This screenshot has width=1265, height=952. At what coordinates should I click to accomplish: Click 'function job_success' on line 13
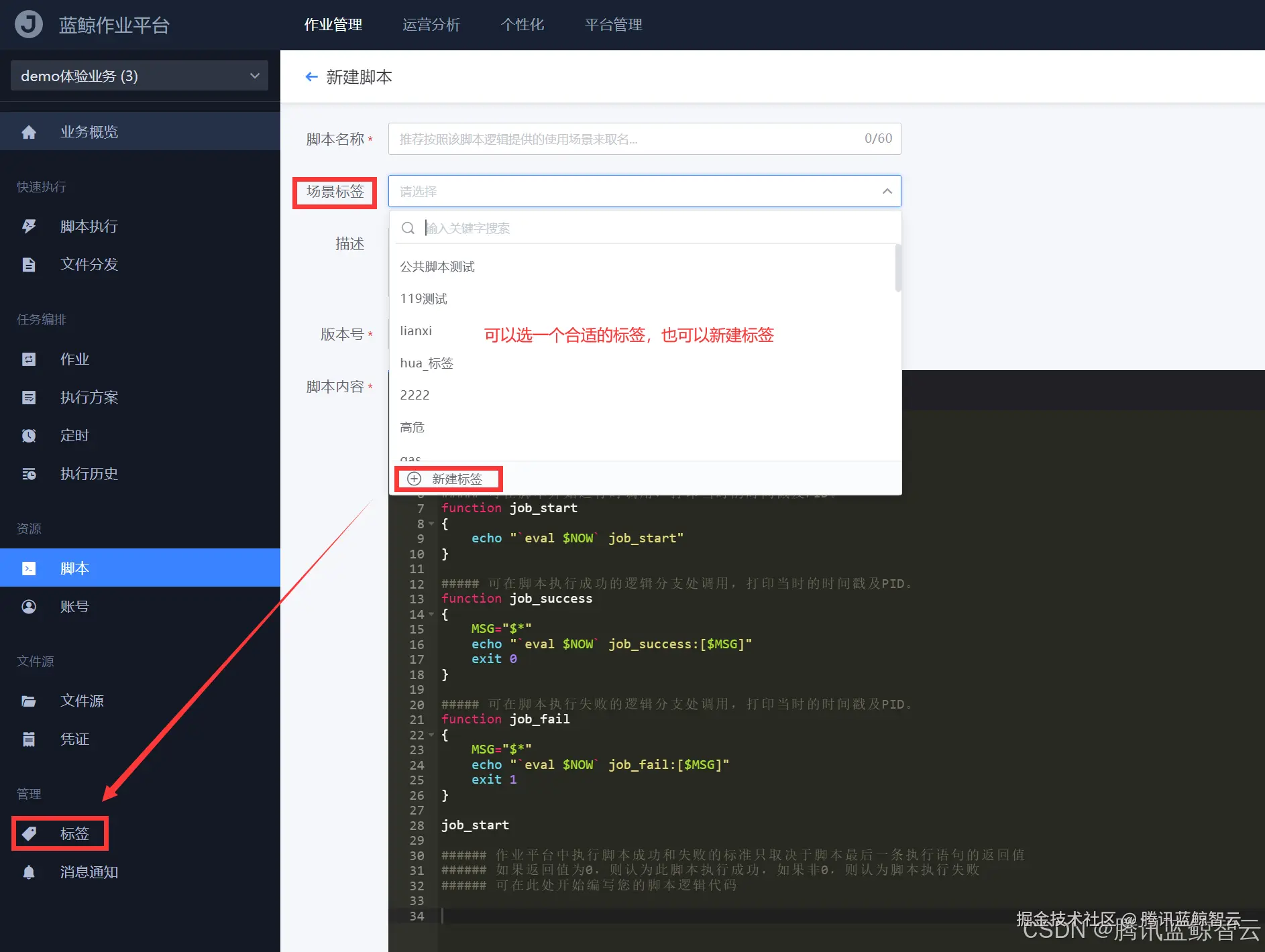[x=516, y=599]
